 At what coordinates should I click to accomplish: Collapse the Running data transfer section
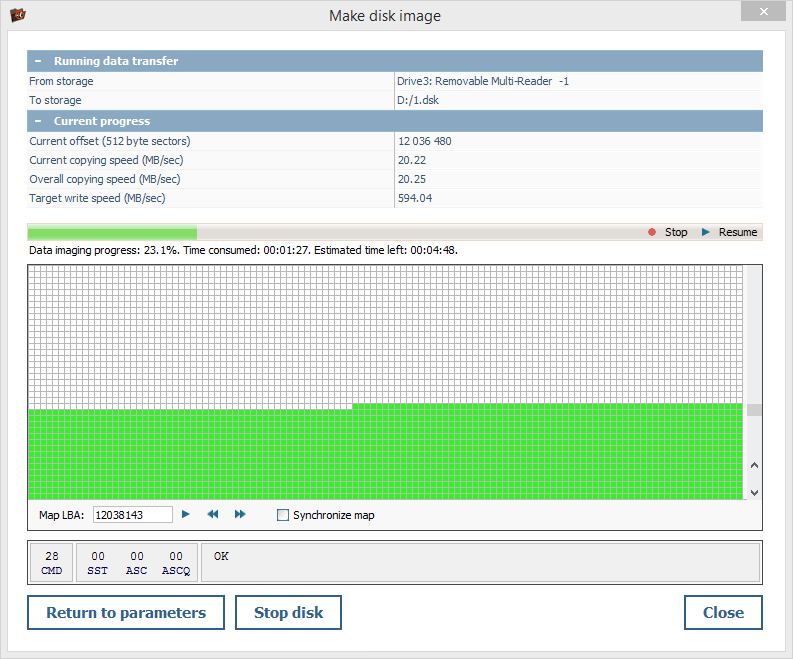click(37, 61)
